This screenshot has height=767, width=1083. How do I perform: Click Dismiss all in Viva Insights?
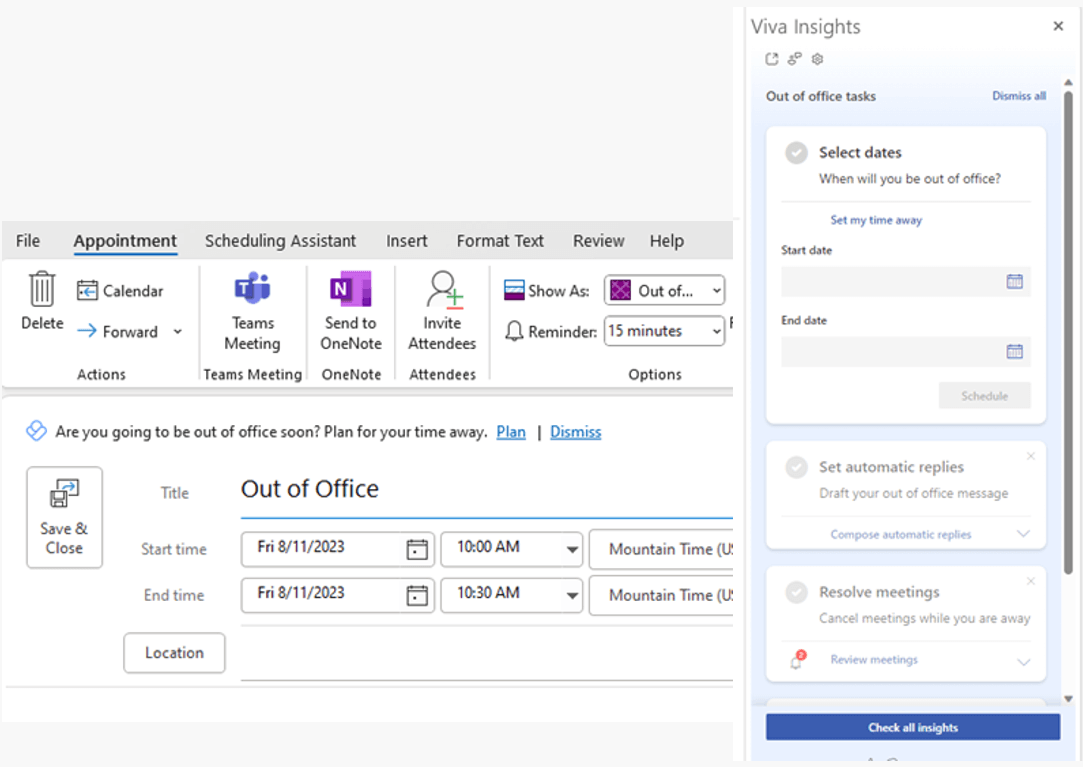point(1019,96)
